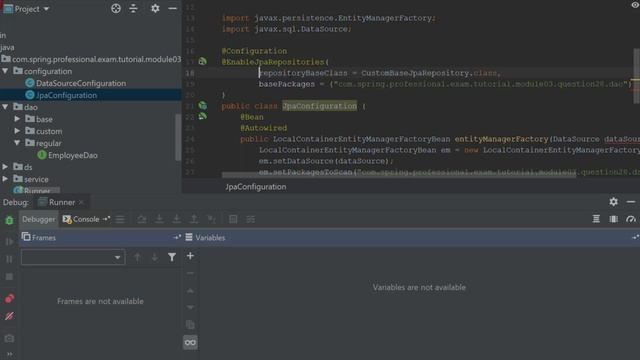Collapse all in Project panel
This screenshot has width=640, height=360.
(133, 9)
